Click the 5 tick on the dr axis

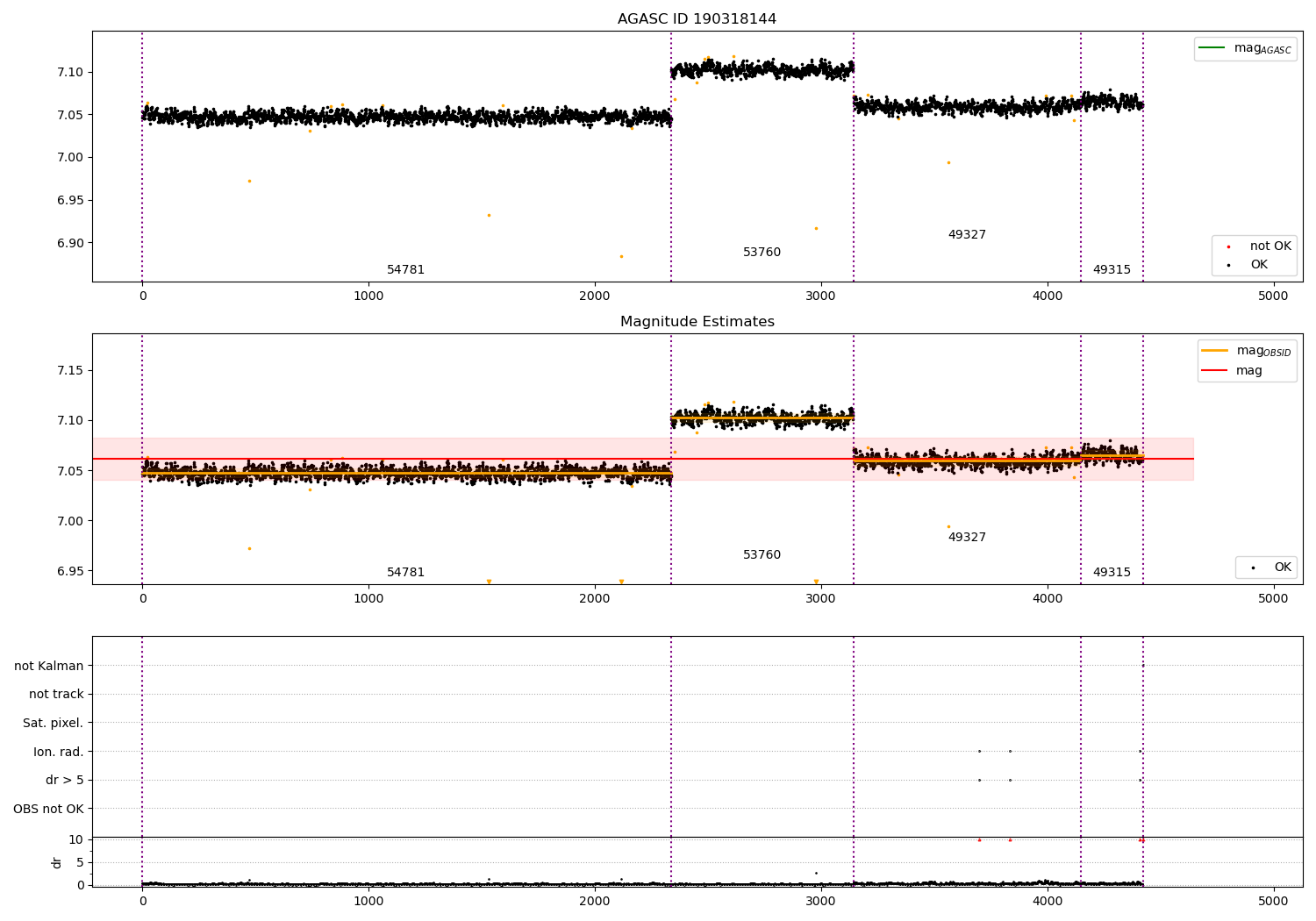[80, 863]
